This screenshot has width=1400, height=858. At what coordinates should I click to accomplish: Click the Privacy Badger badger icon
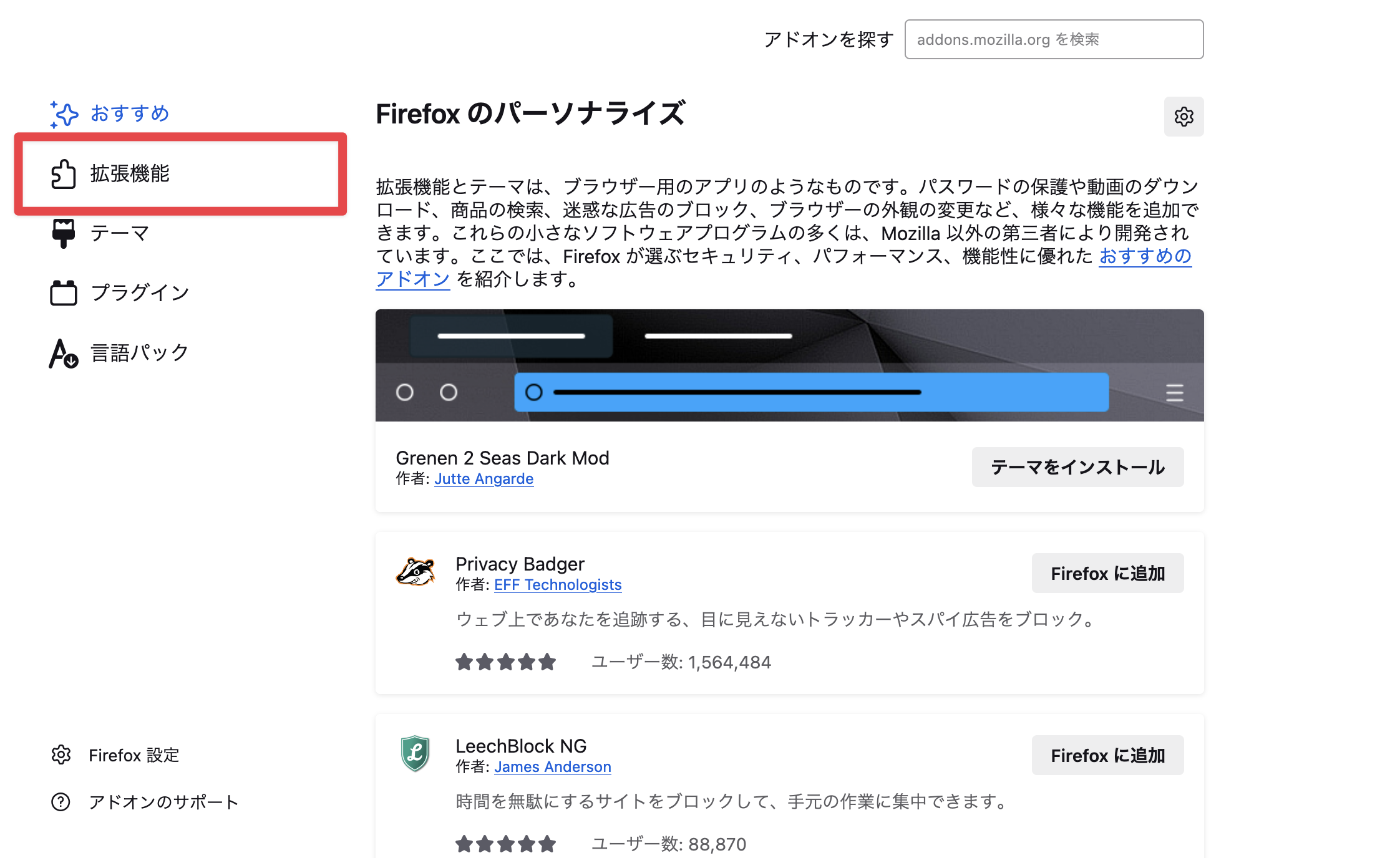coord(416,572)
